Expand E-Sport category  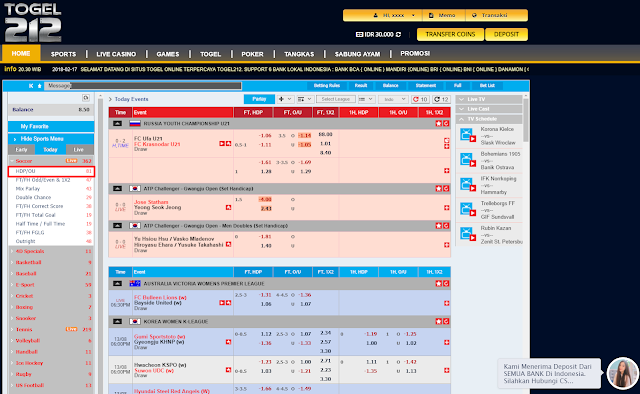(51, 285)
